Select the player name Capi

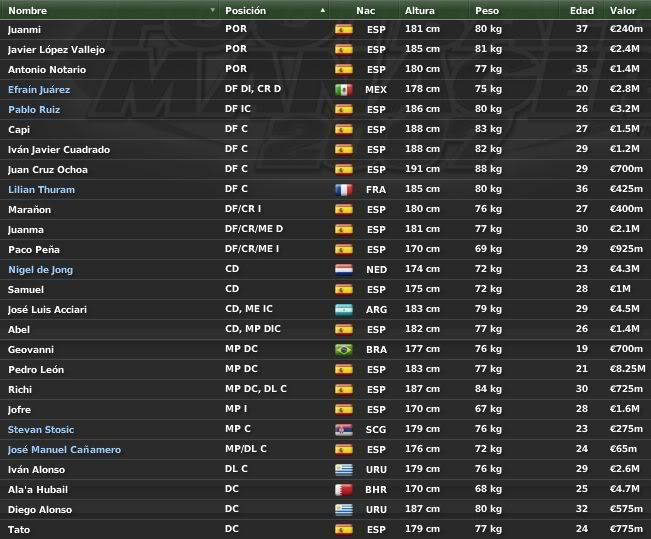[x=19, y=130]
